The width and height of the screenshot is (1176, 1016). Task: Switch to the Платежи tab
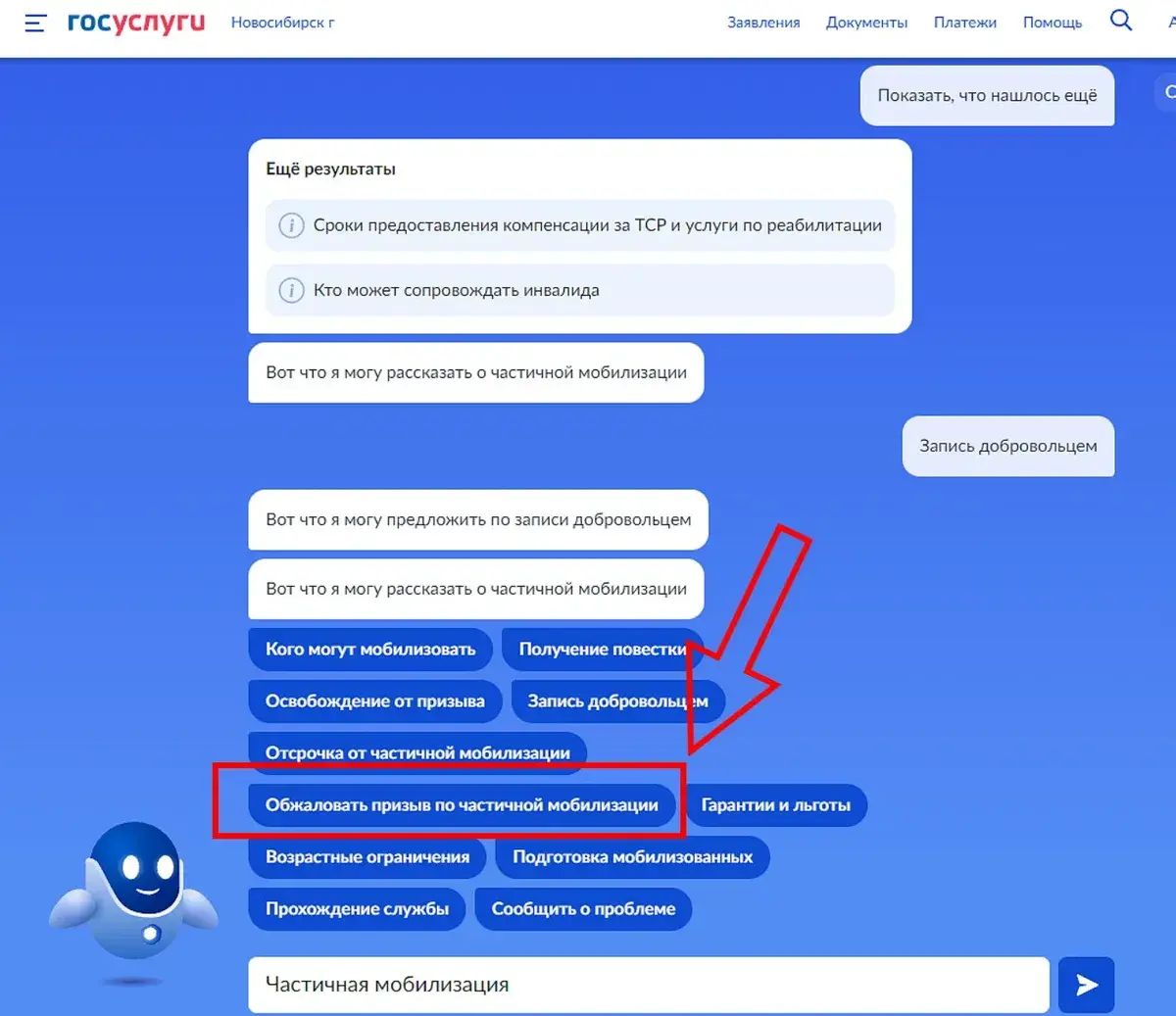964,22
